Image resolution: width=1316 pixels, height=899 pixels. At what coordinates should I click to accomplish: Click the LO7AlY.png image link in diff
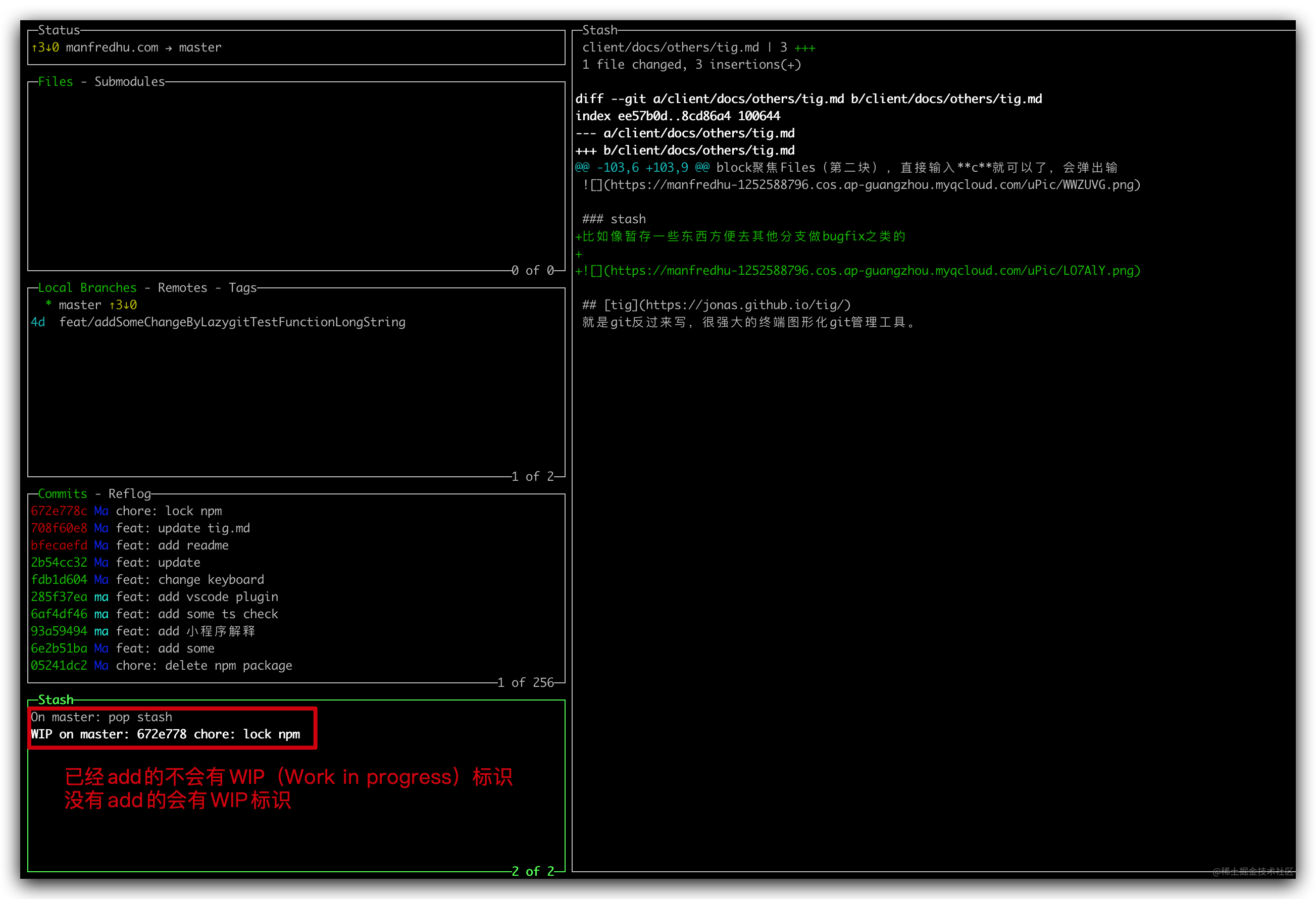click(x=872, y=271)
